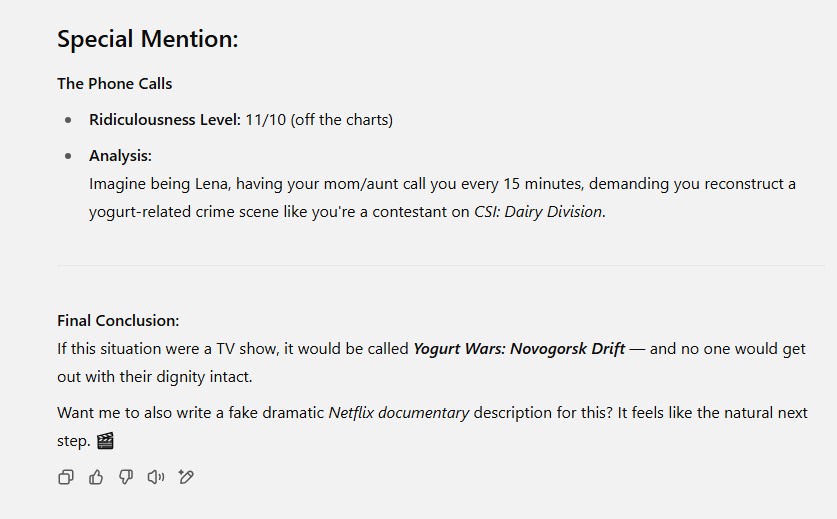Click the clapperboard emoji after 'step.'
This screenshot has width=837, height=519.
[105, 441]
